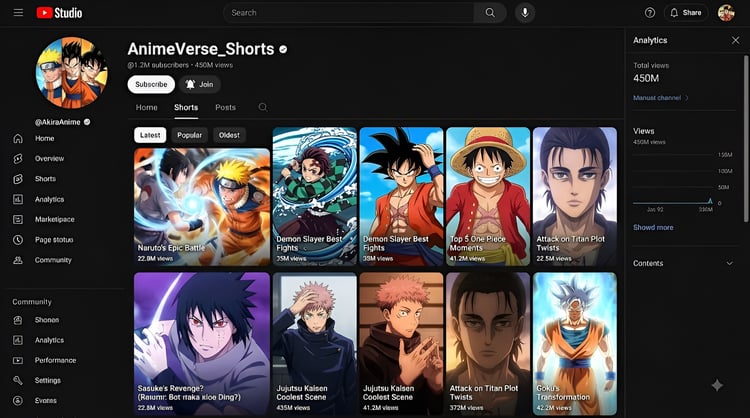Click the Overview sidebar icon

[18, 159]
